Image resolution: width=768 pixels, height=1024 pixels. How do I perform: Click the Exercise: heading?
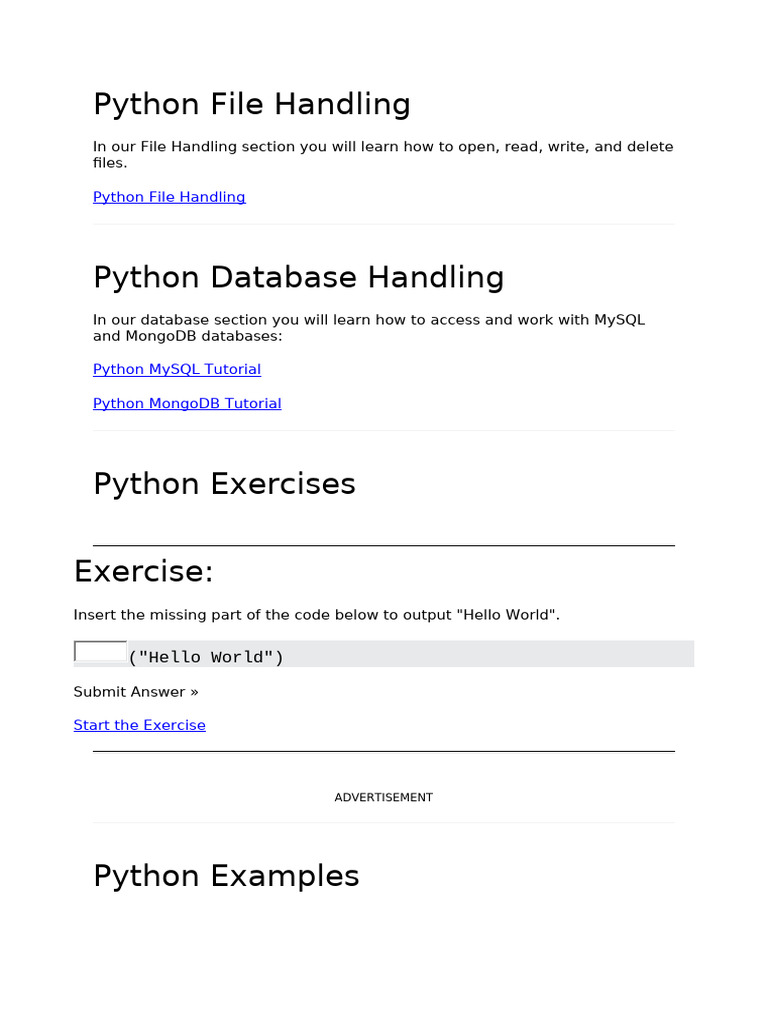tap(143, 571)
